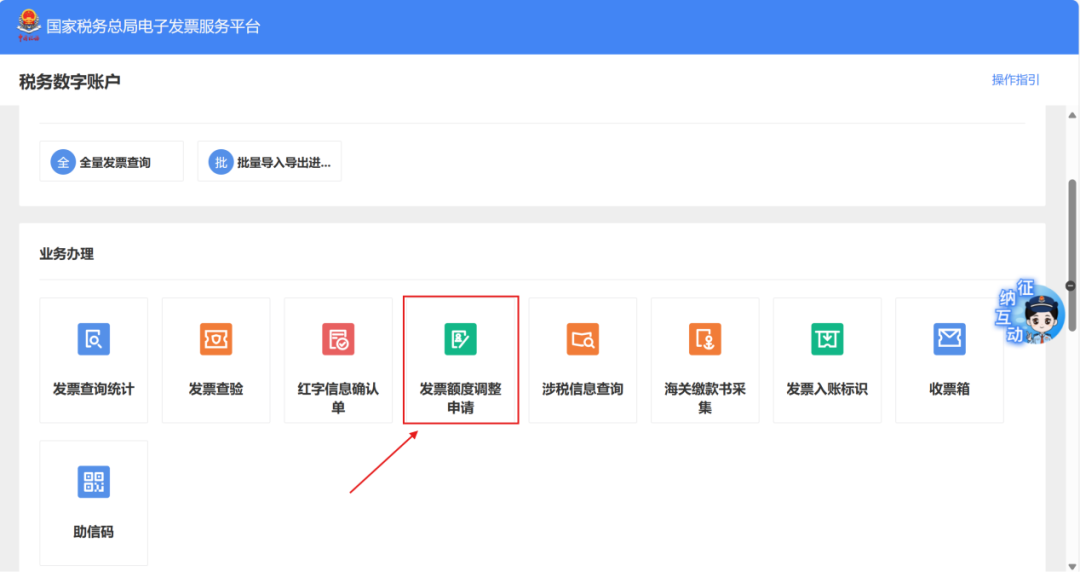Image resolution: width=1080 pixels, height=572 pixels.
Task: Click the national tax emblem logo
Action: (28, 25)
